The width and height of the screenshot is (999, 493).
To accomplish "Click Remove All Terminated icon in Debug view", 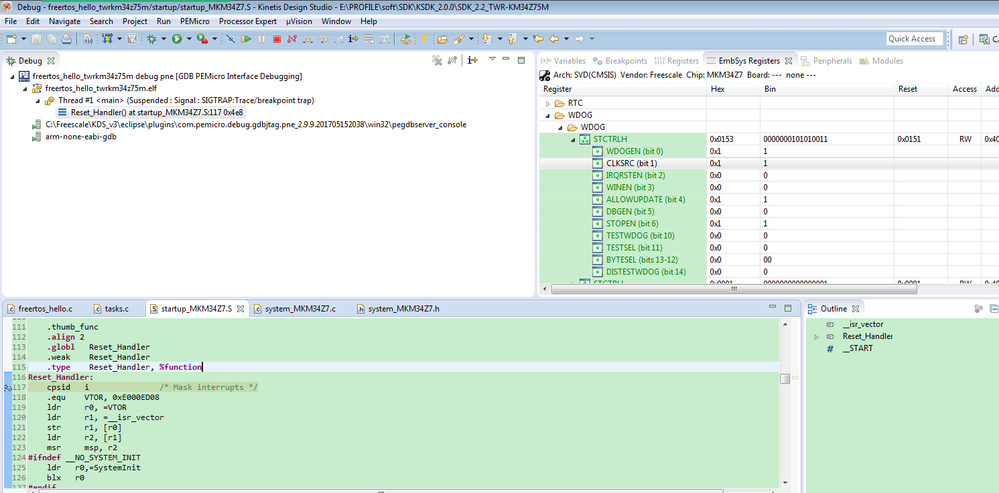I will pos(437,60).
